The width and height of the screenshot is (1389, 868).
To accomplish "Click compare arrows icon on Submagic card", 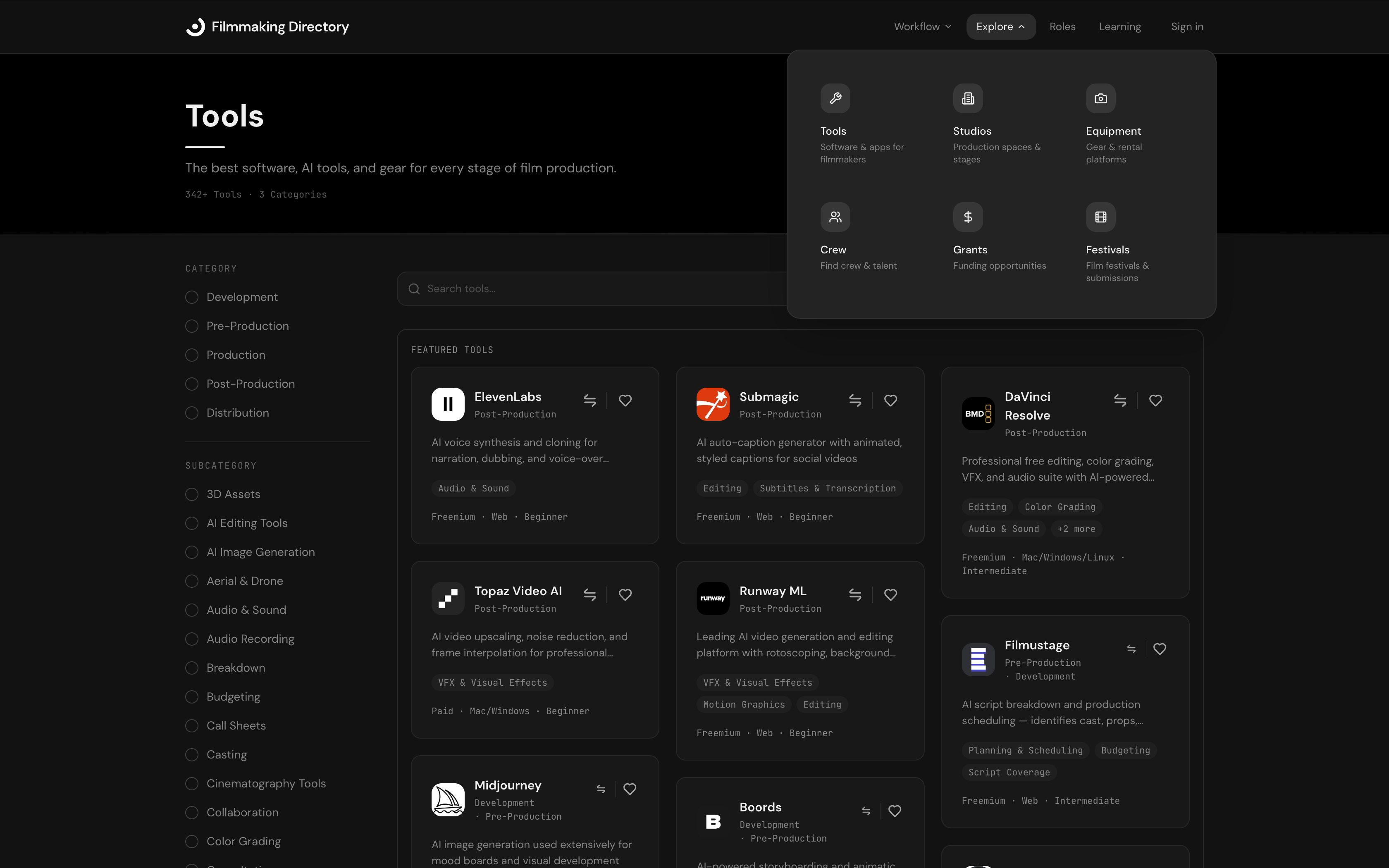I will click(854, 400).
